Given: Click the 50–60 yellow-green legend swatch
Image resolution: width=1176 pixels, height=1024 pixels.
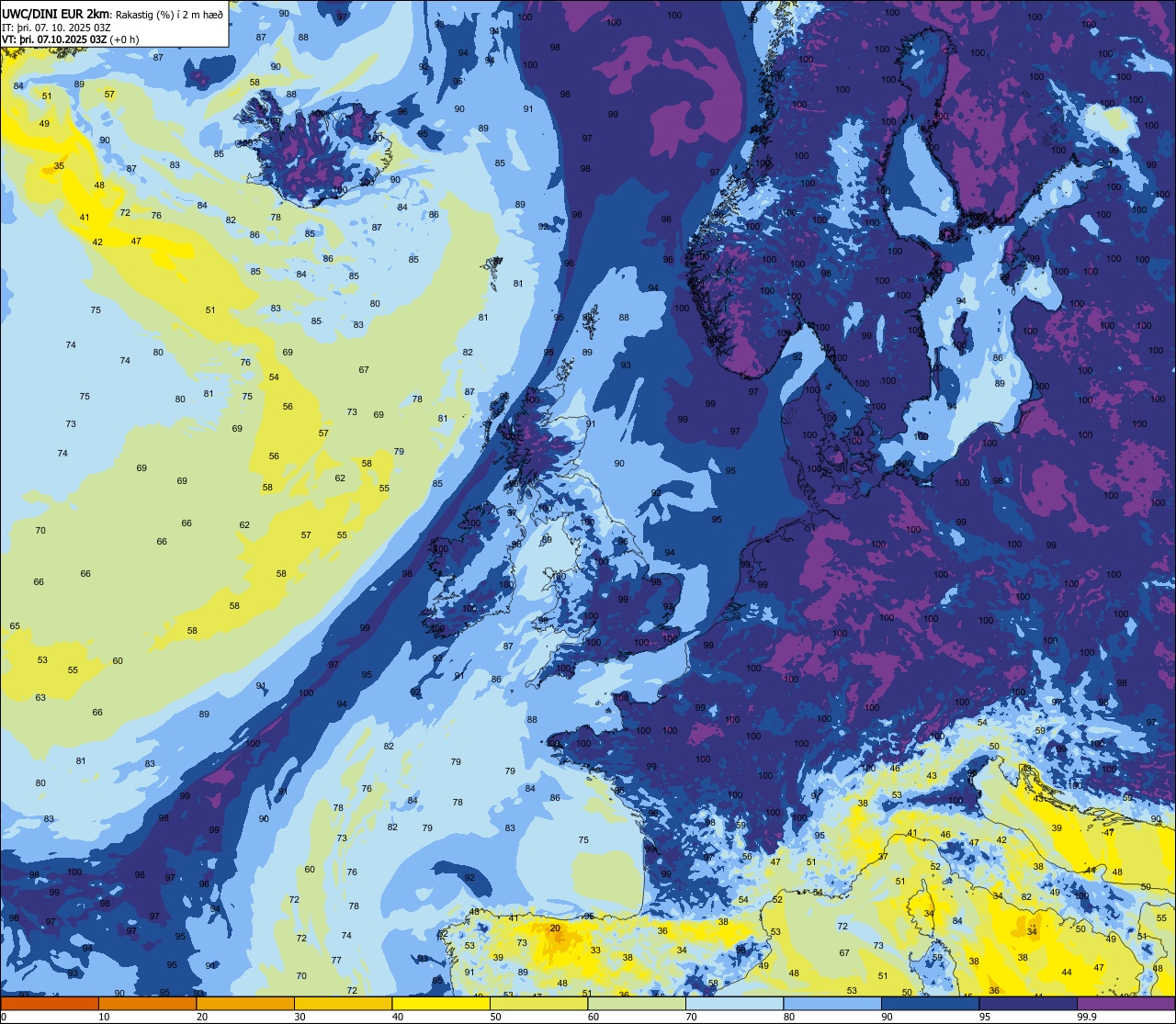Looking at the screenshot, I should click(x=538, y=1004).
